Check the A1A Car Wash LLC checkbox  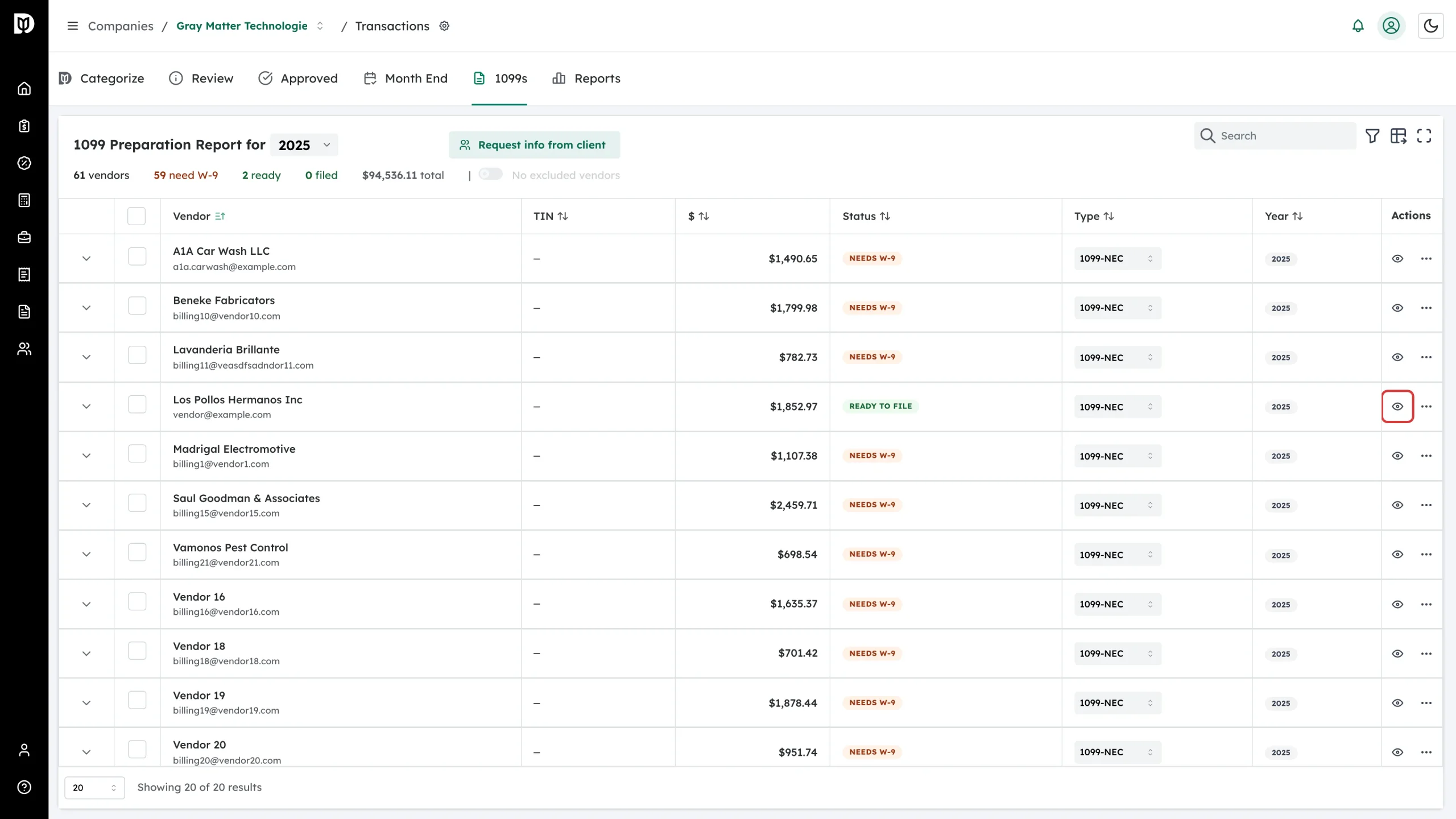click(x=137, y=257)
